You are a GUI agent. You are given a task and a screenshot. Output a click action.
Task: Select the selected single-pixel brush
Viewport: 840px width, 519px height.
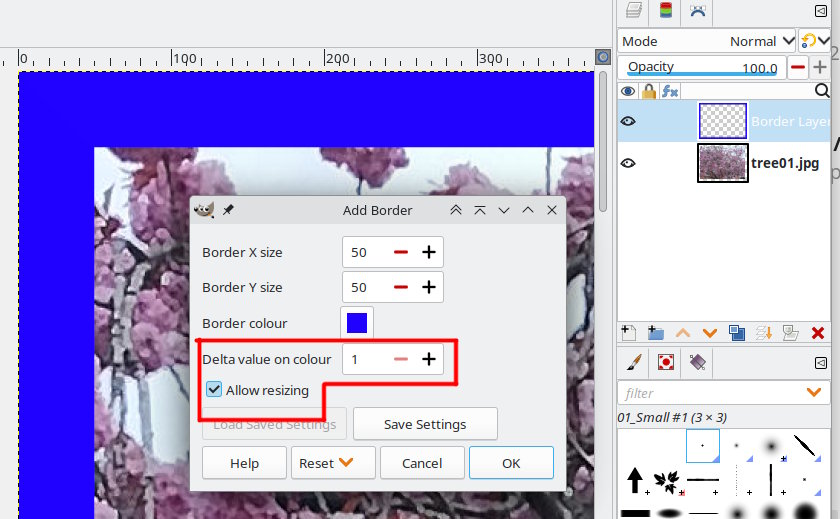tap(702, 446)
